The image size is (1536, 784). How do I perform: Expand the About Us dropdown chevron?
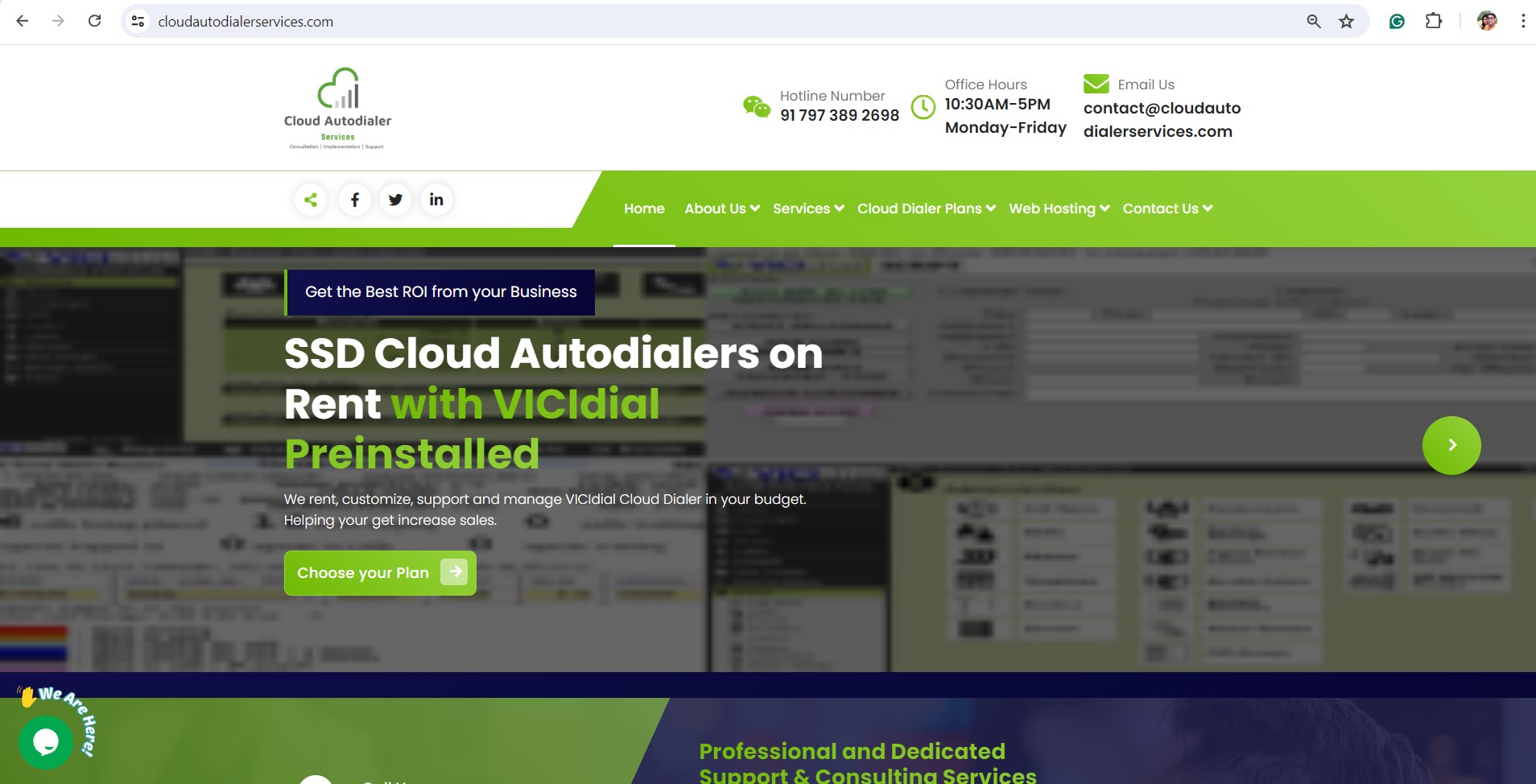(754, 208)
